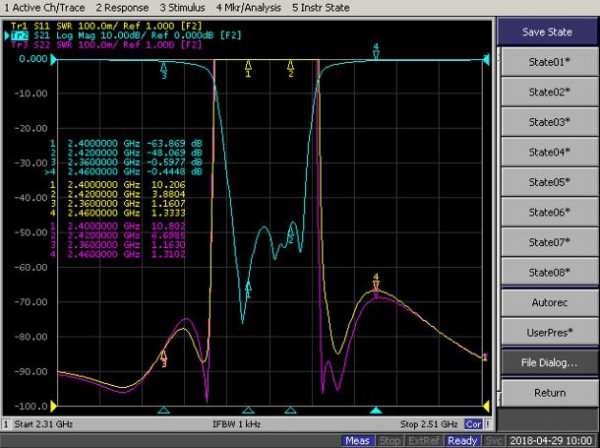This screenshot has width=600, height=448.
Task: Click yellow marker 4 readout 1.3333
Action: [168, 213]
